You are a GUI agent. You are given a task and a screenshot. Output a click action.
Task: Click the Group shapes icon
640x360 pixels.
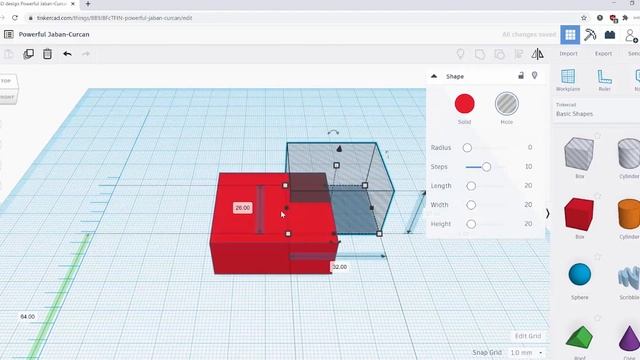480,54
